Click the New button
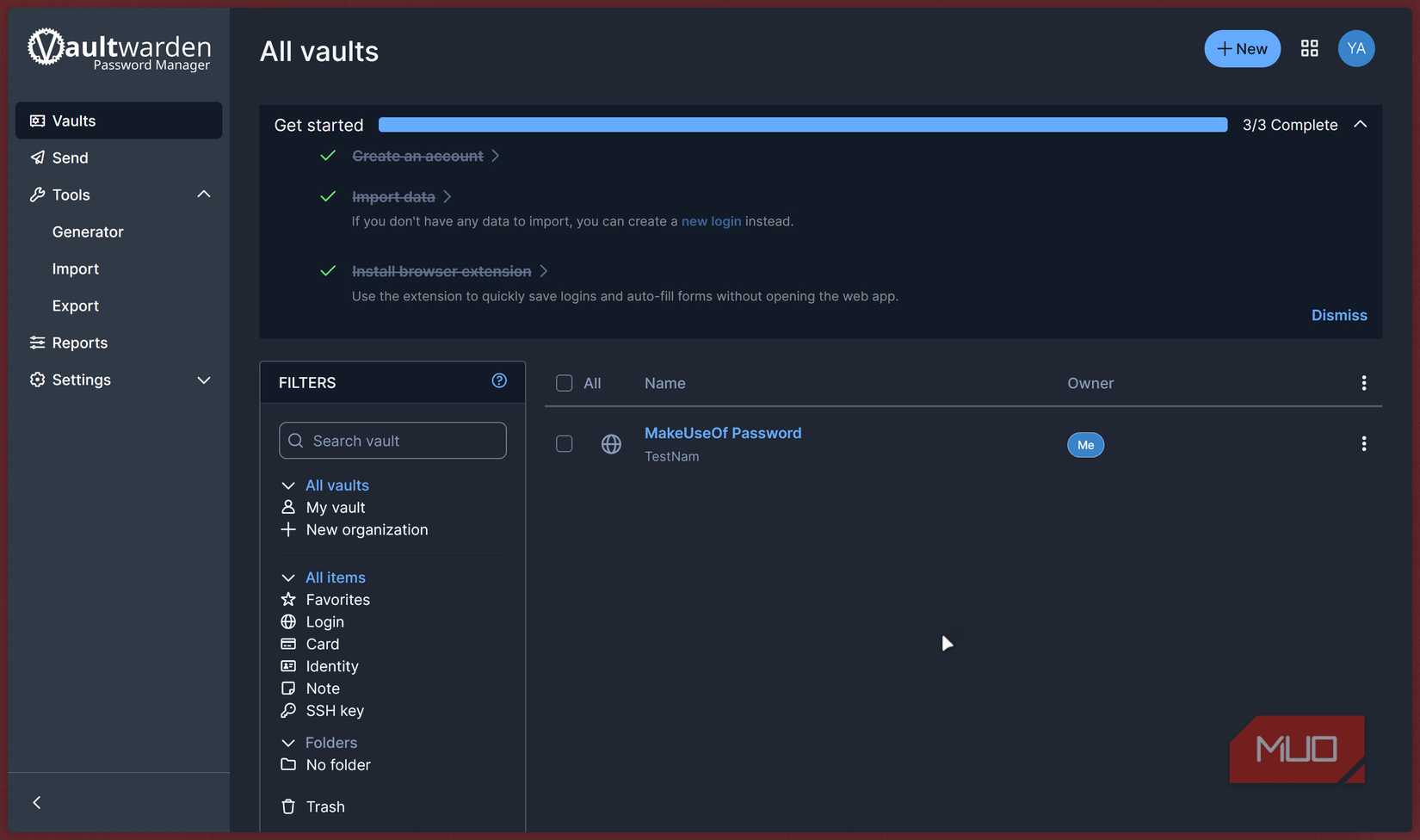 click(1242, 48)
